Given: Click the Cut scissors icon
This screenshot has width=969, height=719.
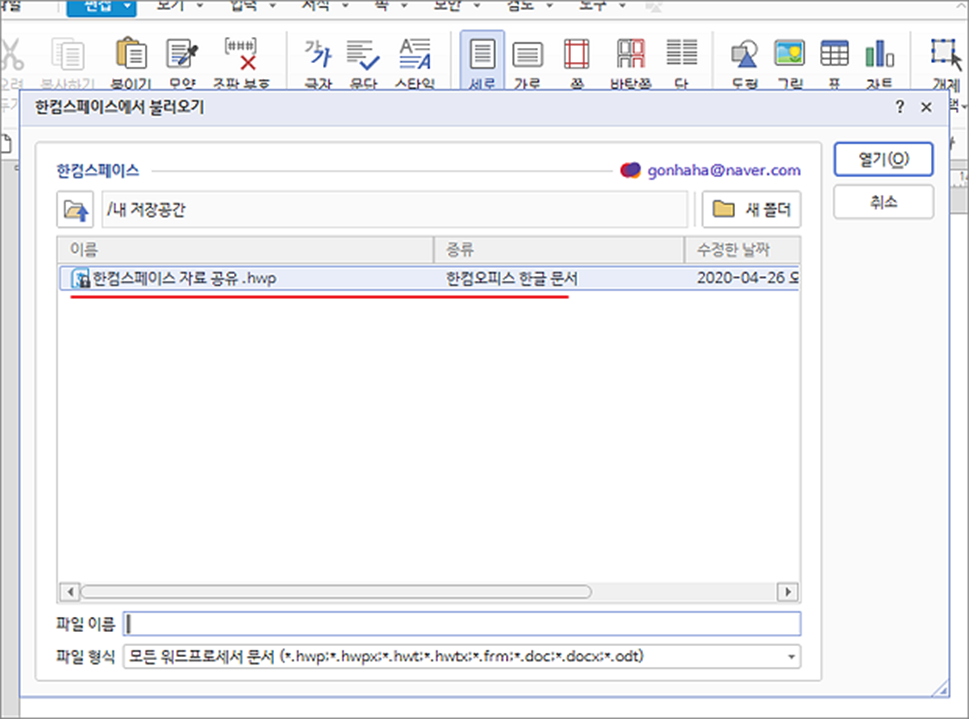Looking at the screenshot, I should (11, 54).
